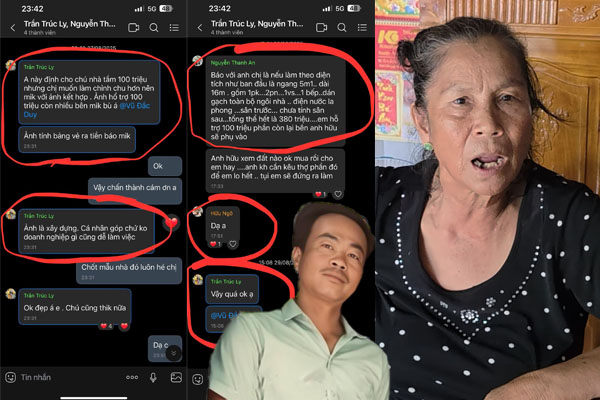Screen dimensions: 600x400
Task: Tap heart reaction on 'Anh là xây dựng' message
Action: click(171, 221)
